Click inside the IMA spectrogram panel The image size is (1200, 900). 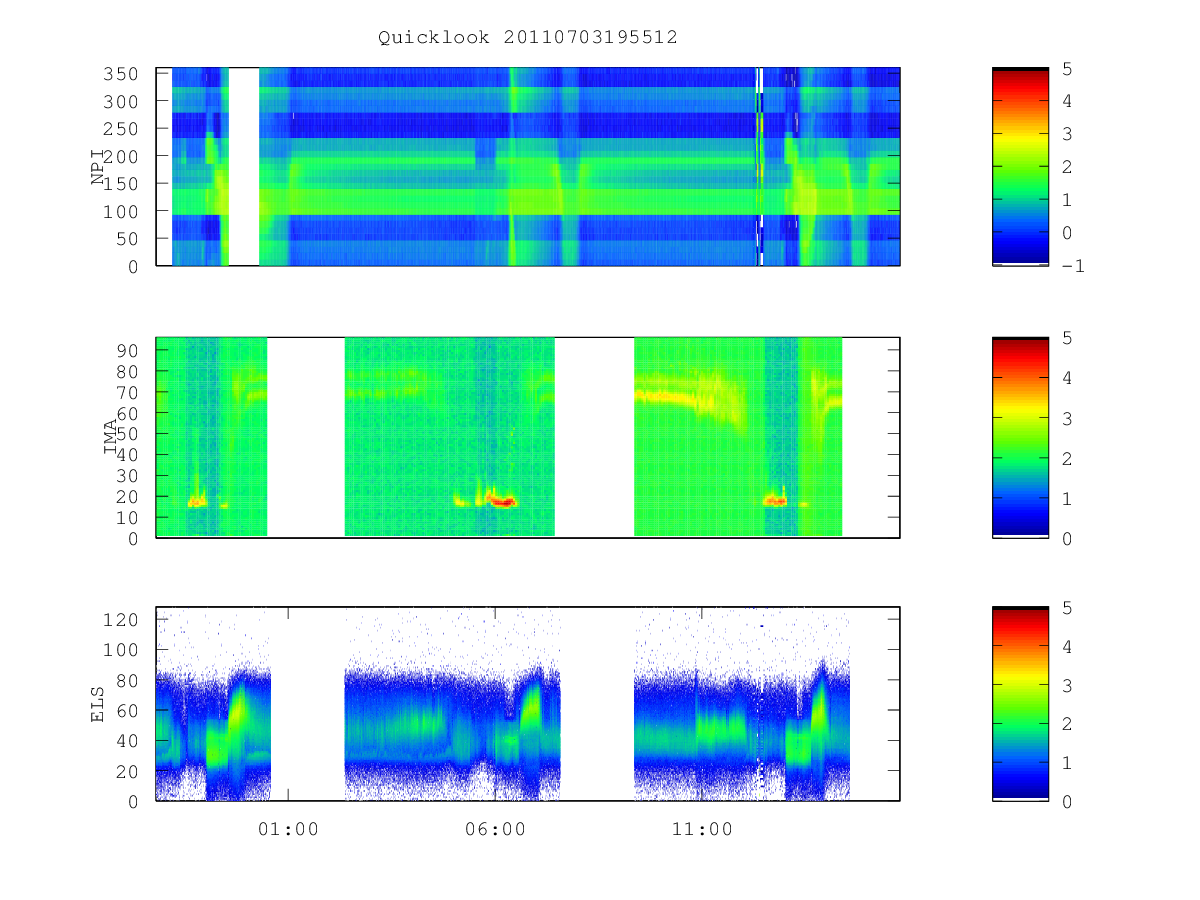(x=528, y=437)
